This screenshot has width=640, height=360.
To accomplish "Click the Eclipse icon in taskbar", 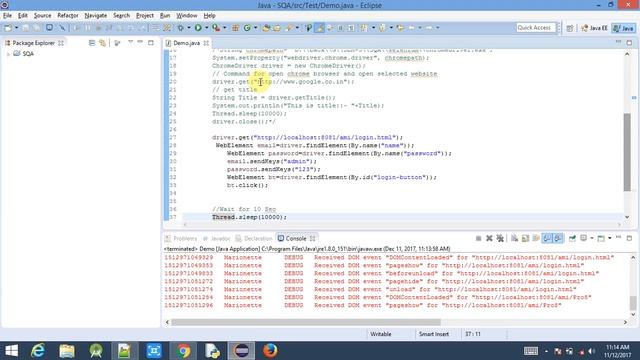I will [x=241, y=351].
